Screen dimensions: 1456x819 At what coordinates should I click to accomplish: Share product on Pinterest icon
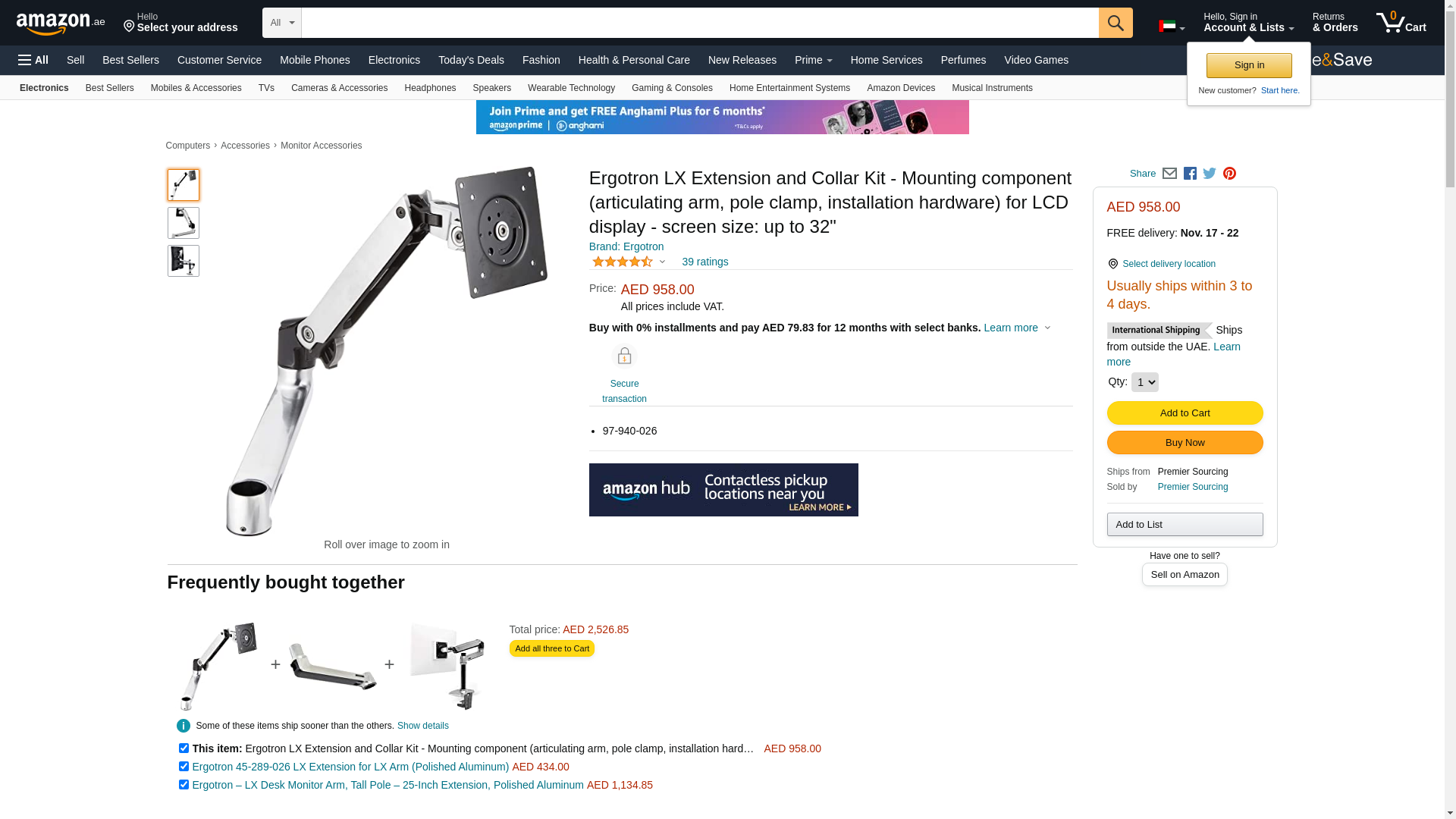pos(1229,174)
